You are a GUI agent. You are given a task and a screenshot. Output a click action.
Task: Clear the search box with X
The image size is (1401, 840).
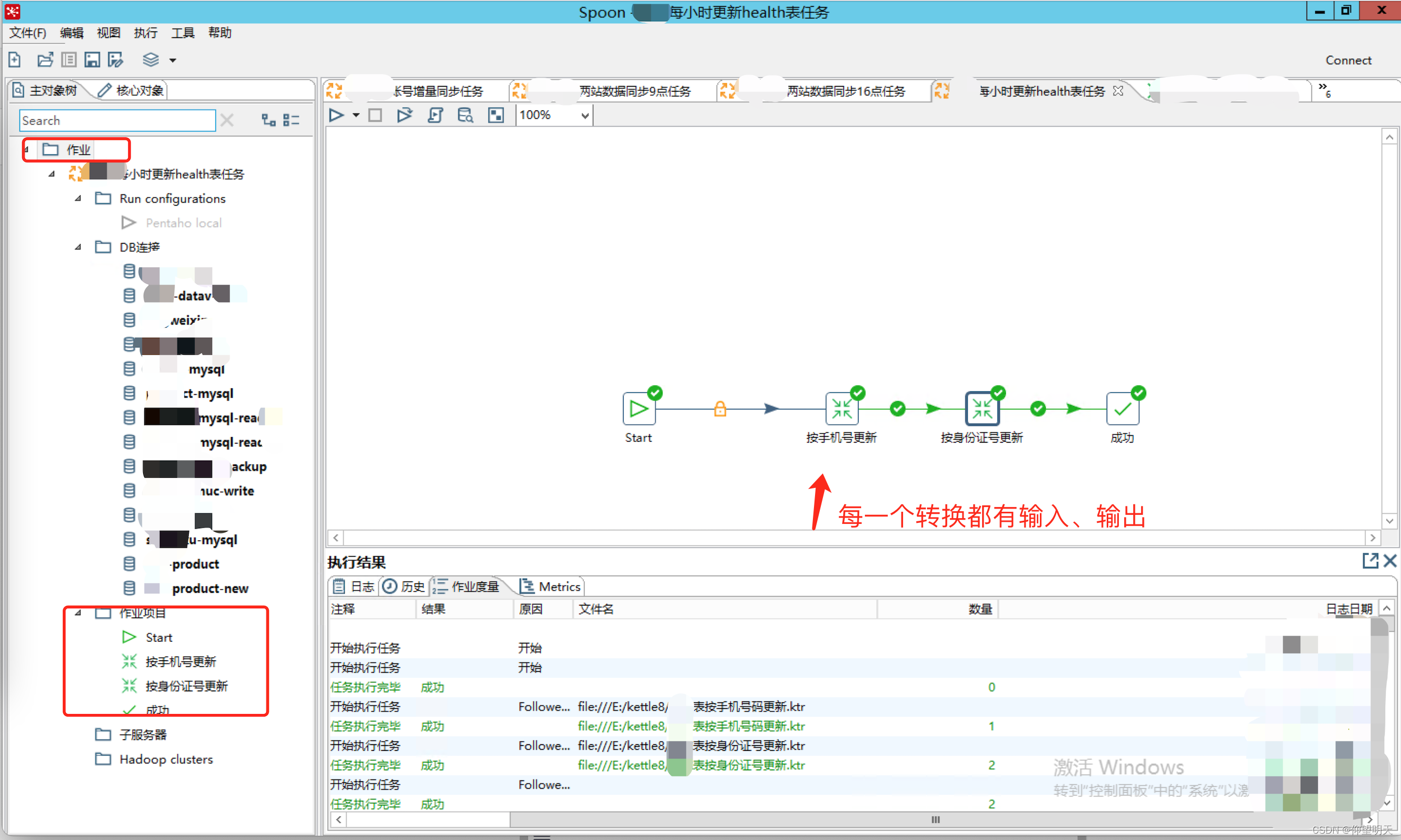pos(227,120)
